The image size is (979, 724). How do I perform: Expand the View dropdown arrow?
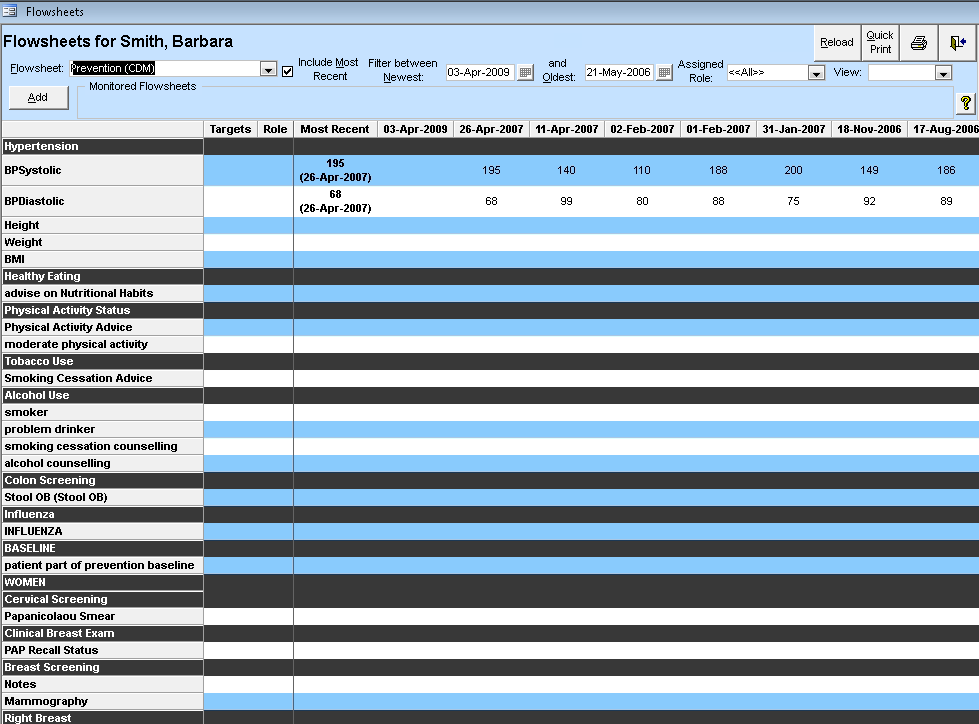(943, 73)
